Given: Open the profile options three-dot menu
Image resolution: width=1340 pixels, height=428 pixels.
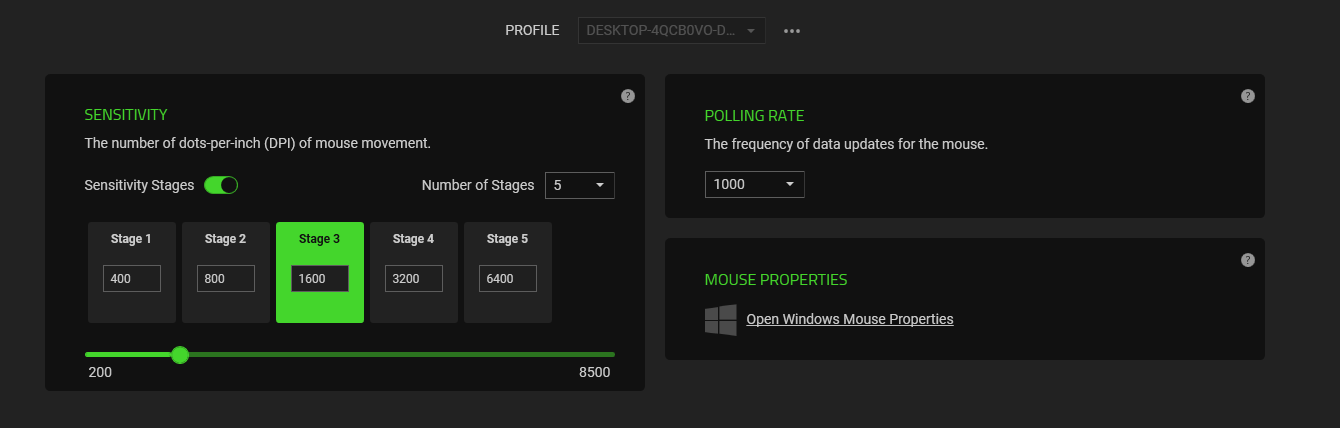Looking at the screenshot, I should [792, 31].
